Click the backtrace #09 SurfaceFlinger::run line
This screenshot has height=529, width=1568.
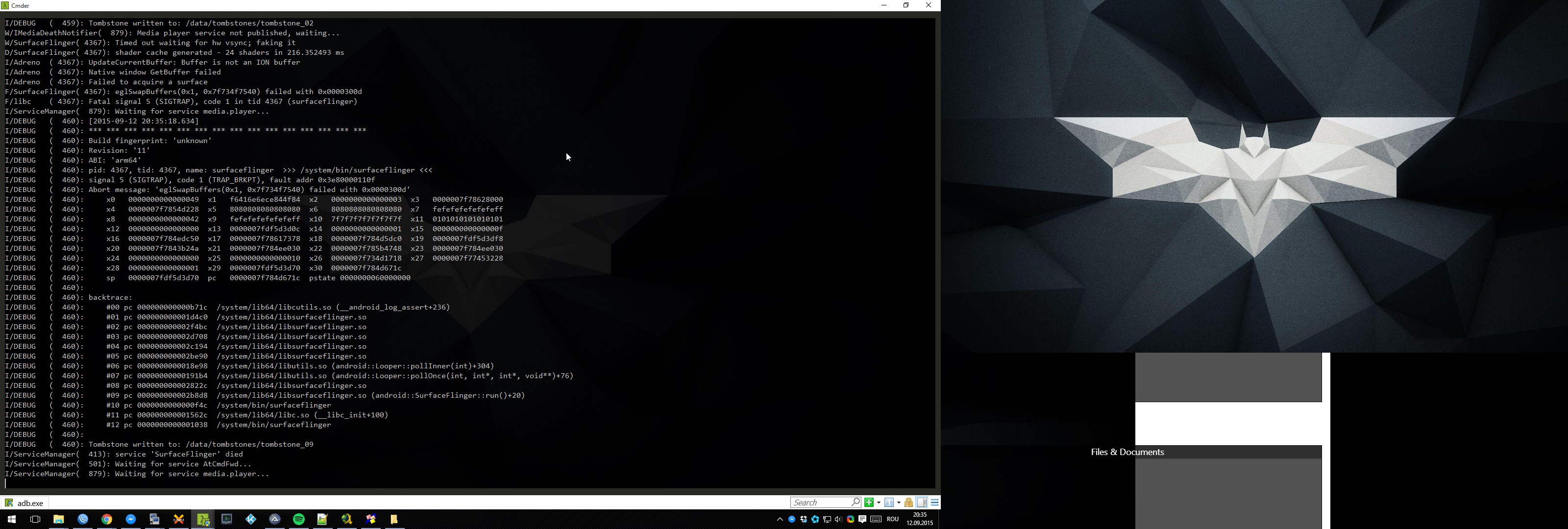coord(265,396)
